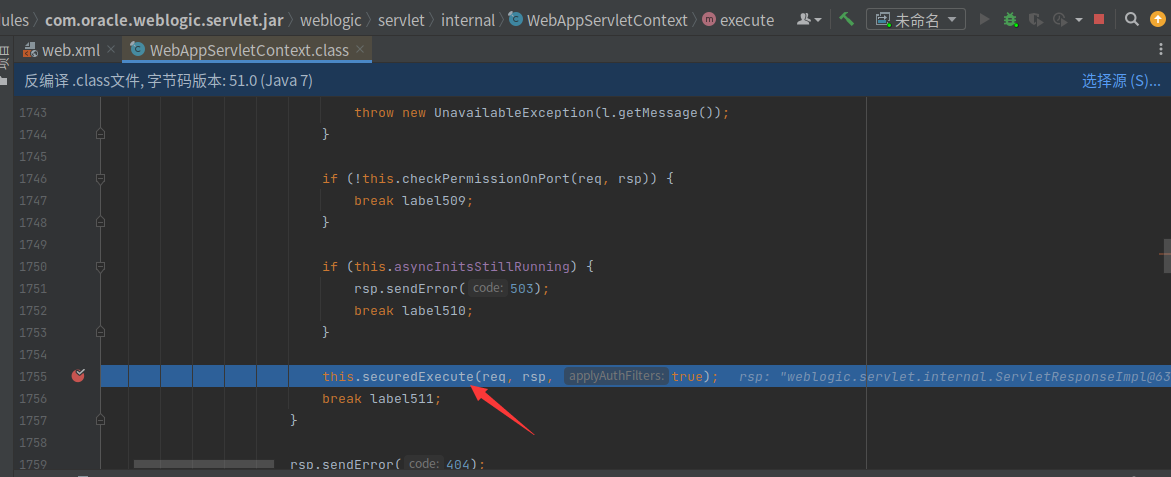This screenshot has width=1171, height=477.
Task: Click the class icon on WebAppServletContext tab
Action: pyautogui.click(x=137, y=49)
